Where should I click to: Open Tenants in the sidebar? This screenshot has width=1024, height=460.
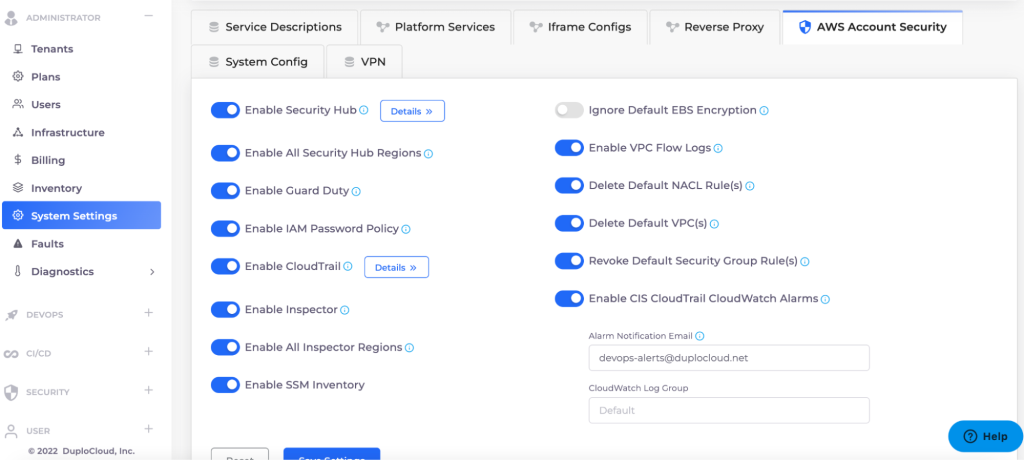[x=52, y=49]
